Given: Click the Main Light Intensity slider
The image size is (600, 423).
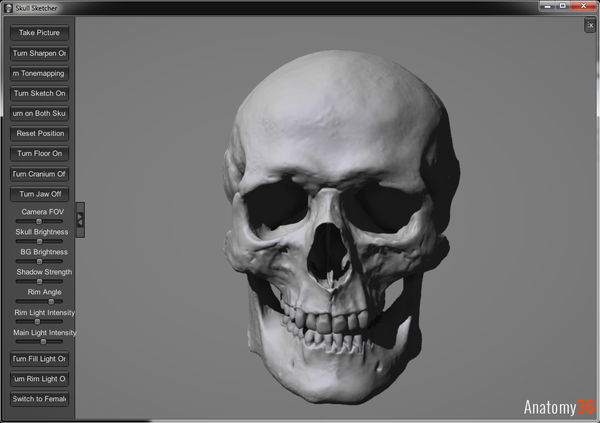Looking at the screenshot, I should coord(40,341).
